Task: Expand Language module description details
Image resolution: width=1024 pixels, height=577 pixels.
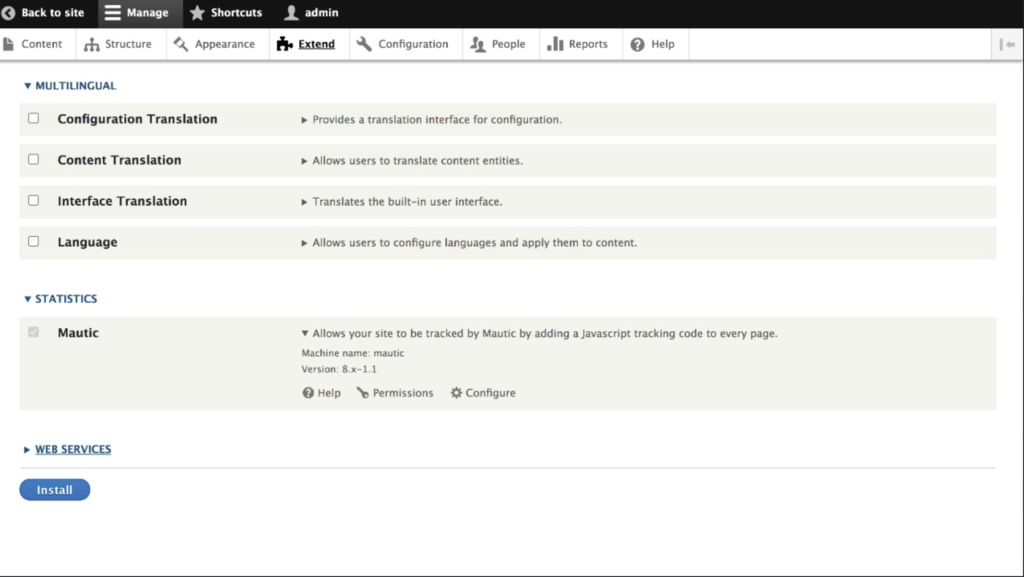Action: [x=304, y=243]
